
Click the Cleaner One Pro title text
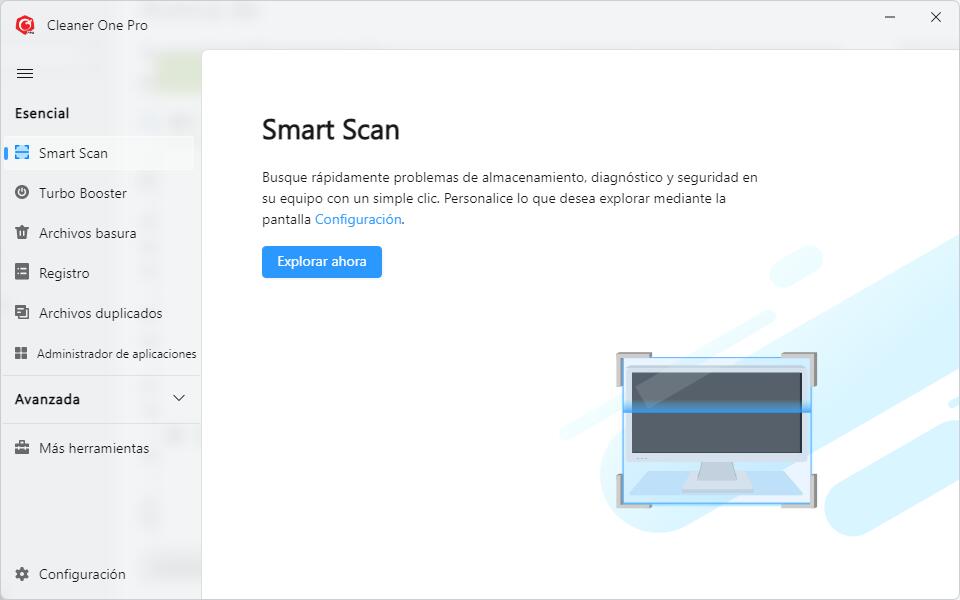97,25
